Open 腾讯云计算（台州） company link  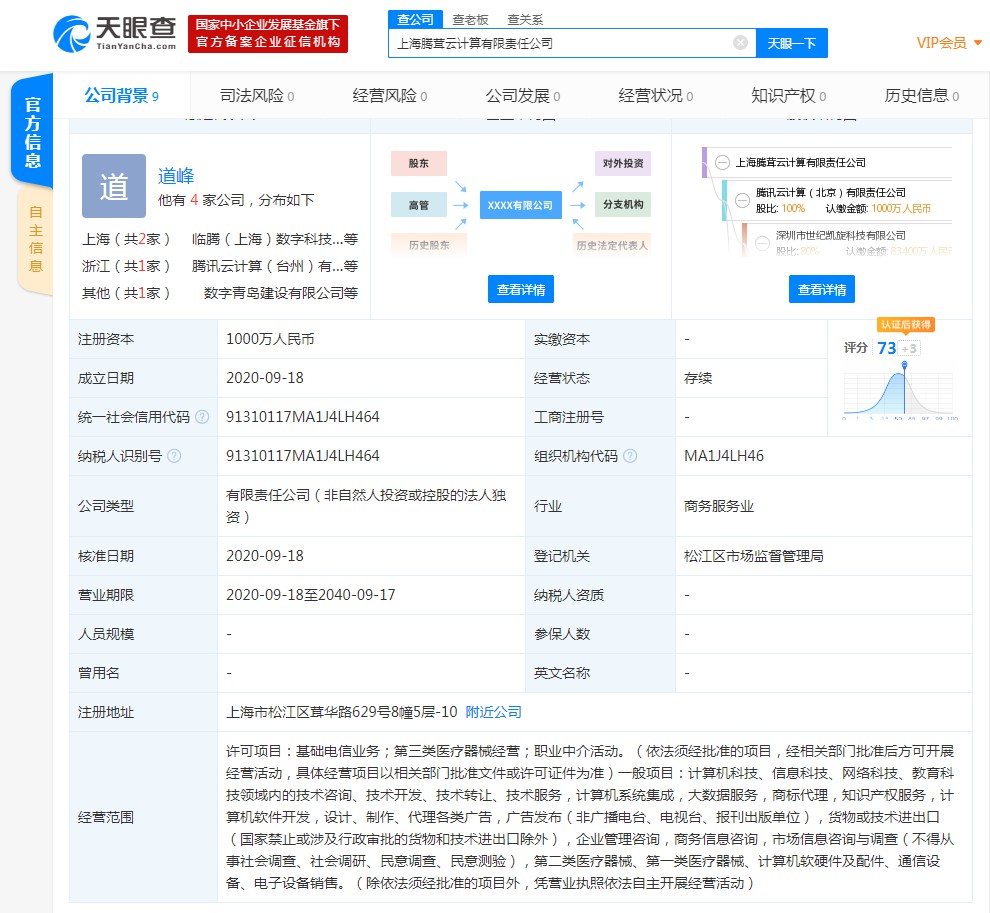click(x=275, y=266)
